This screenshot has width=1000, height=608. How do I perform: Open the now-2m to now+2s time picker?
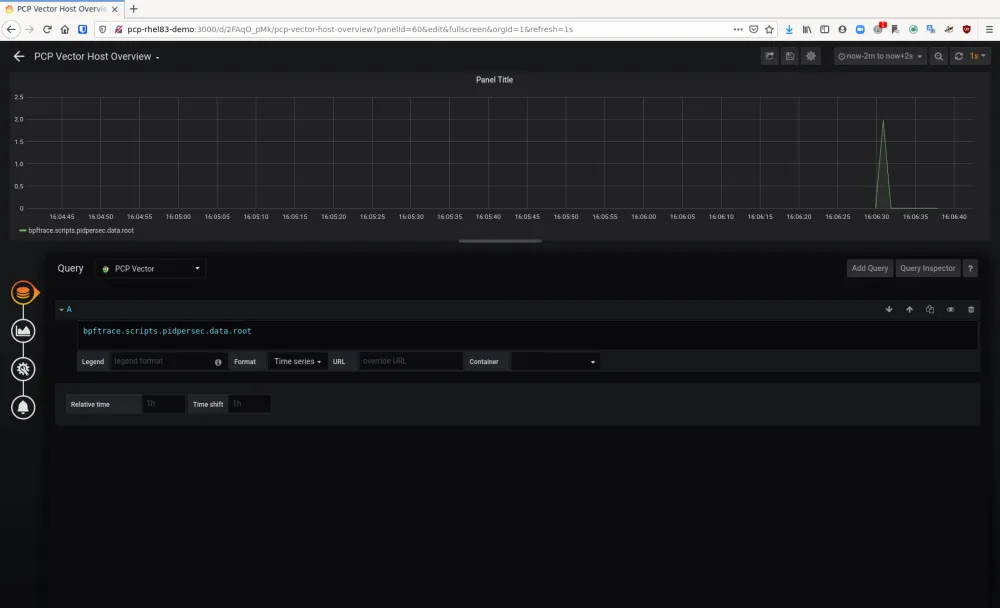point(877,56)
